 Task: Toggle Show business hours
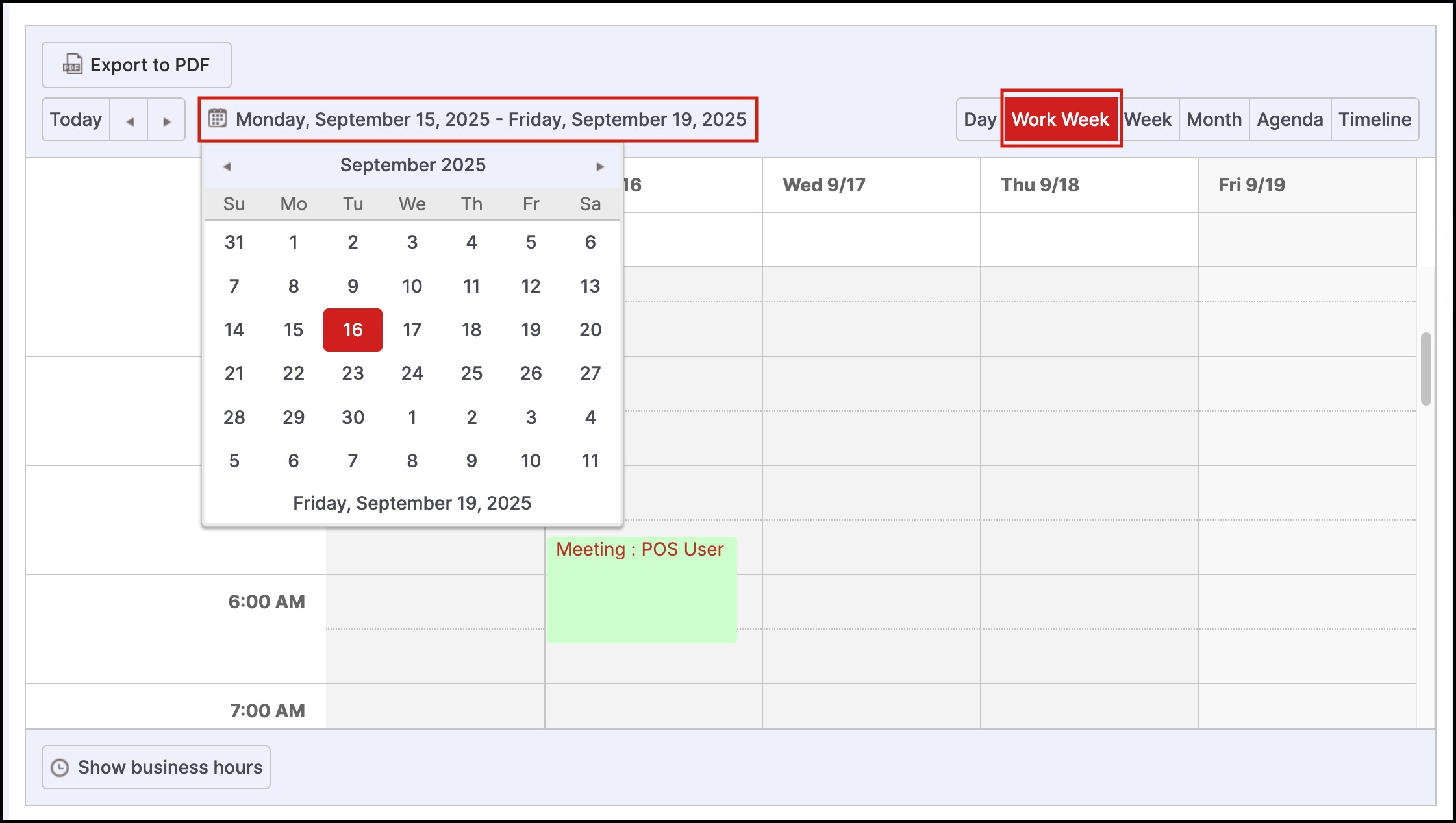tap(156, 767)
